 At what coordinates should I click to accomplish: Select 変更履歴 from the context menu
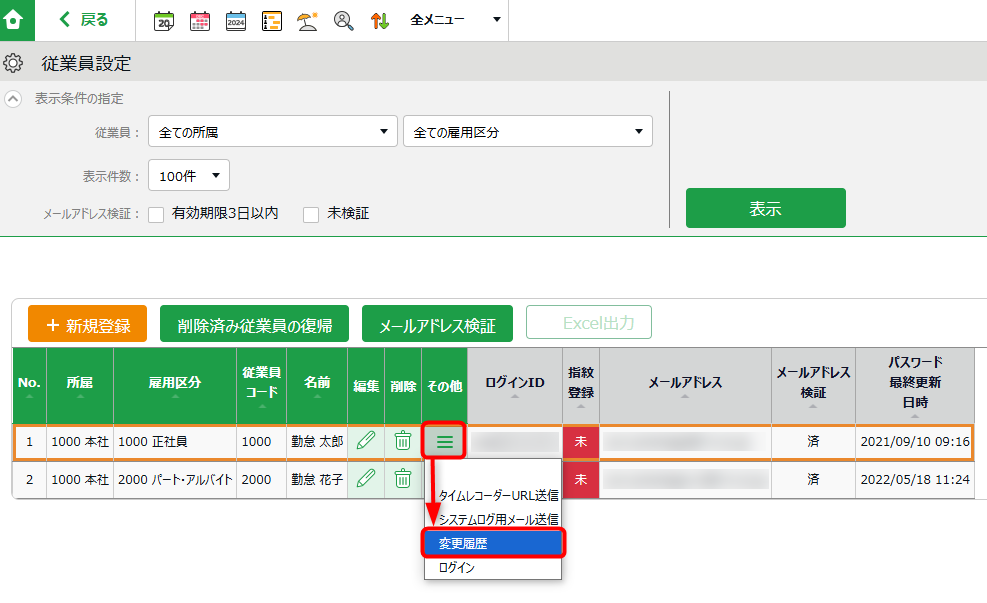click(493, 543)
